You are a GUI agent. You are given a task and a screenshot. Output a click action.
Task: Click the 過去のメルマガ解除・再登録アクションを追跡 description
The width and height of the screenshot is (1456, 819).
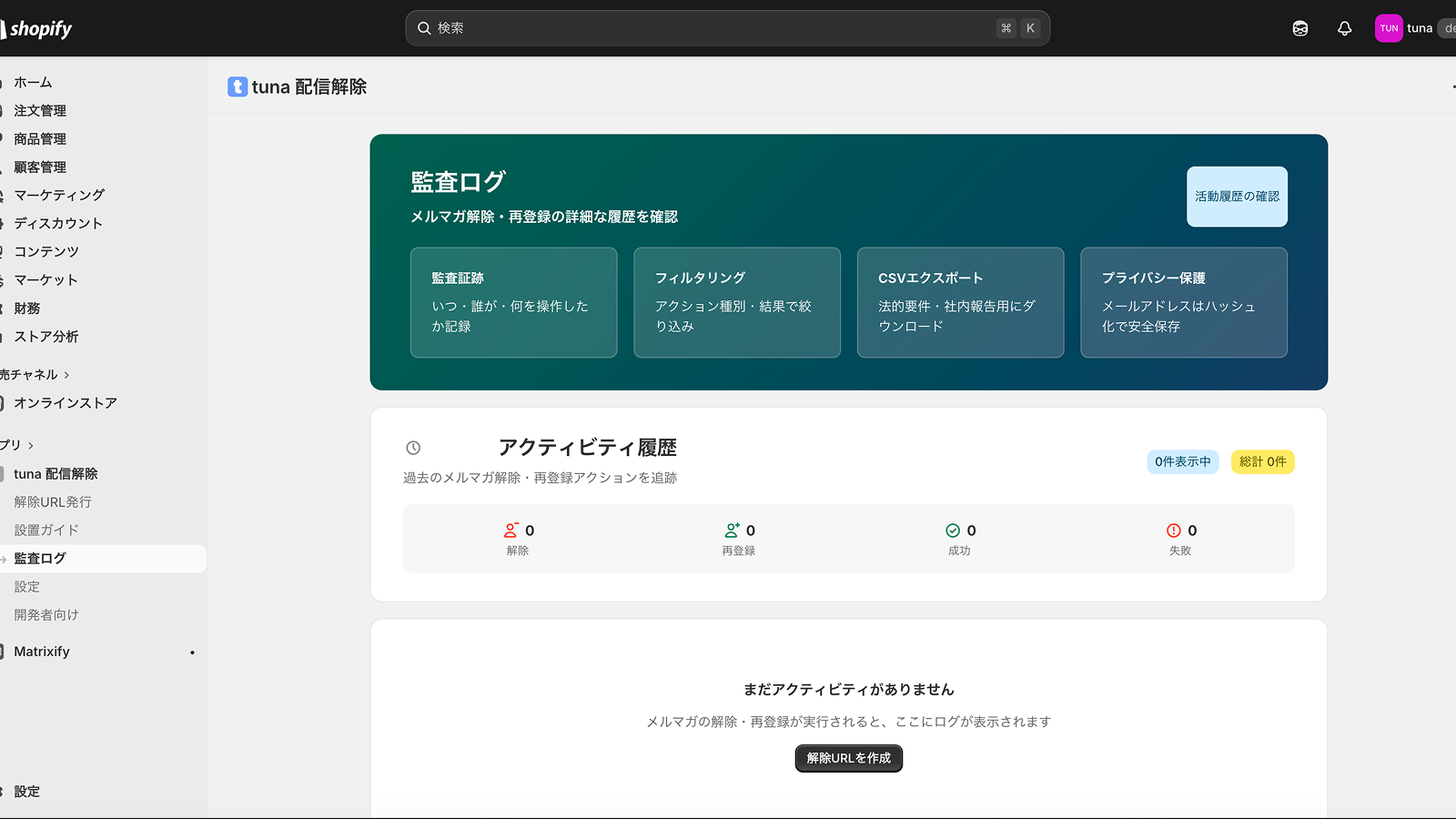point(541,478)
